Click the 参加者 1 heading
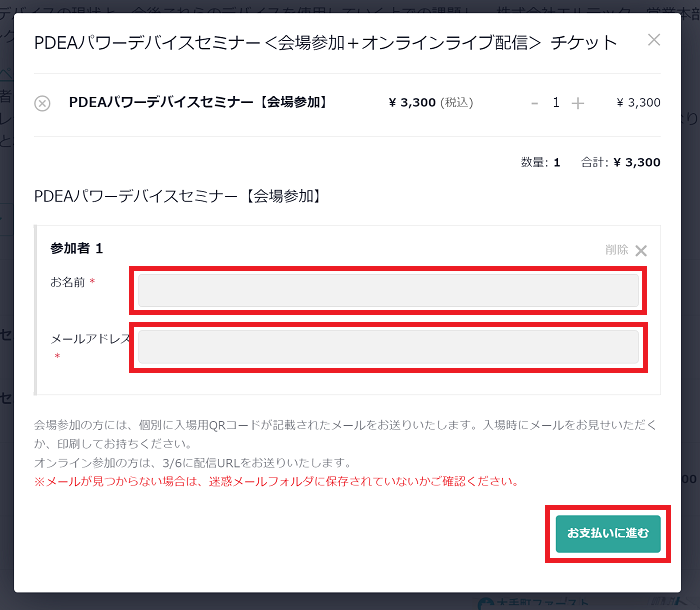The image size is (700, 610). (76, 248)
